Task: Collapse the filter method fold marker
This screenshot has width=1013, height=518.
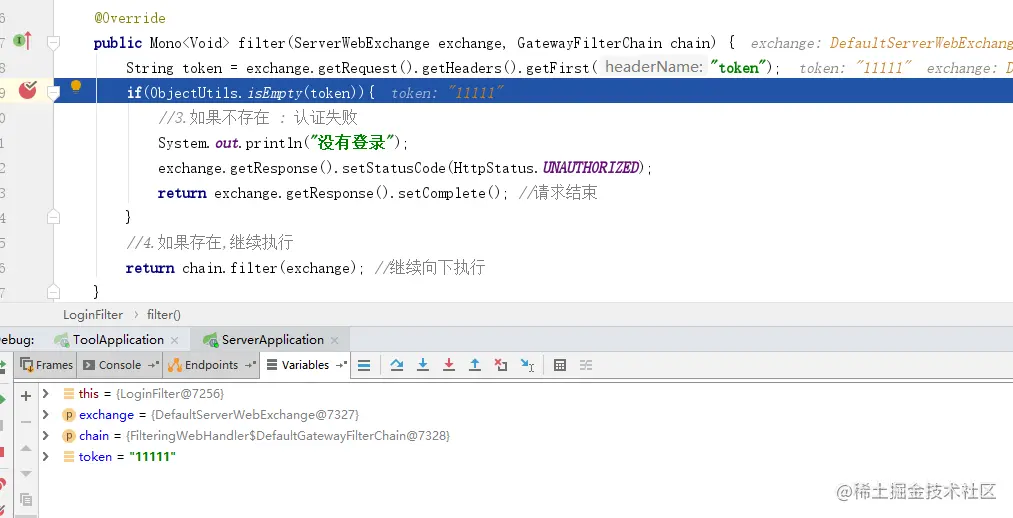Action: click(x=54, y=43)
